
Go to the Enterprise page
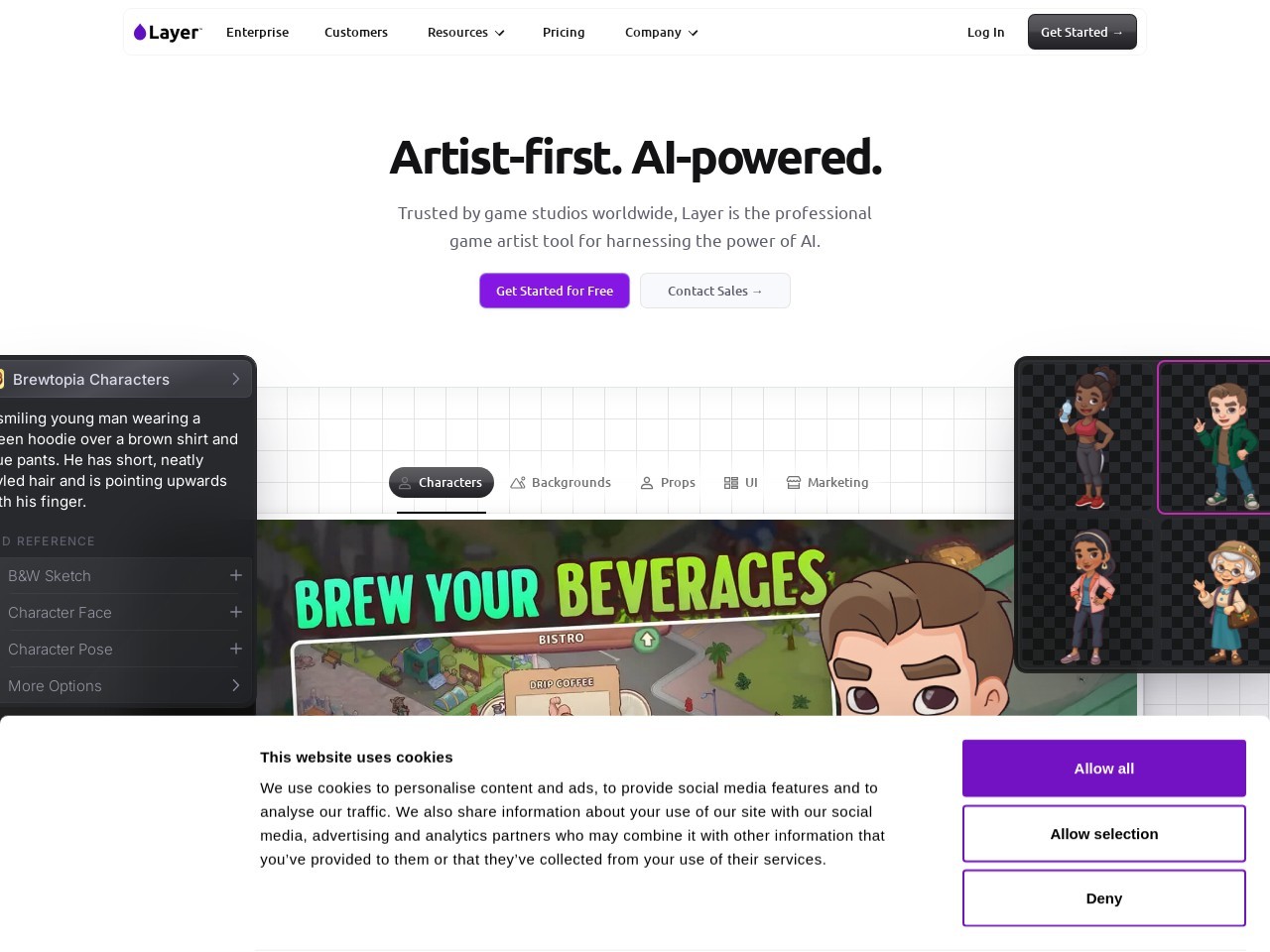point(257,33)
